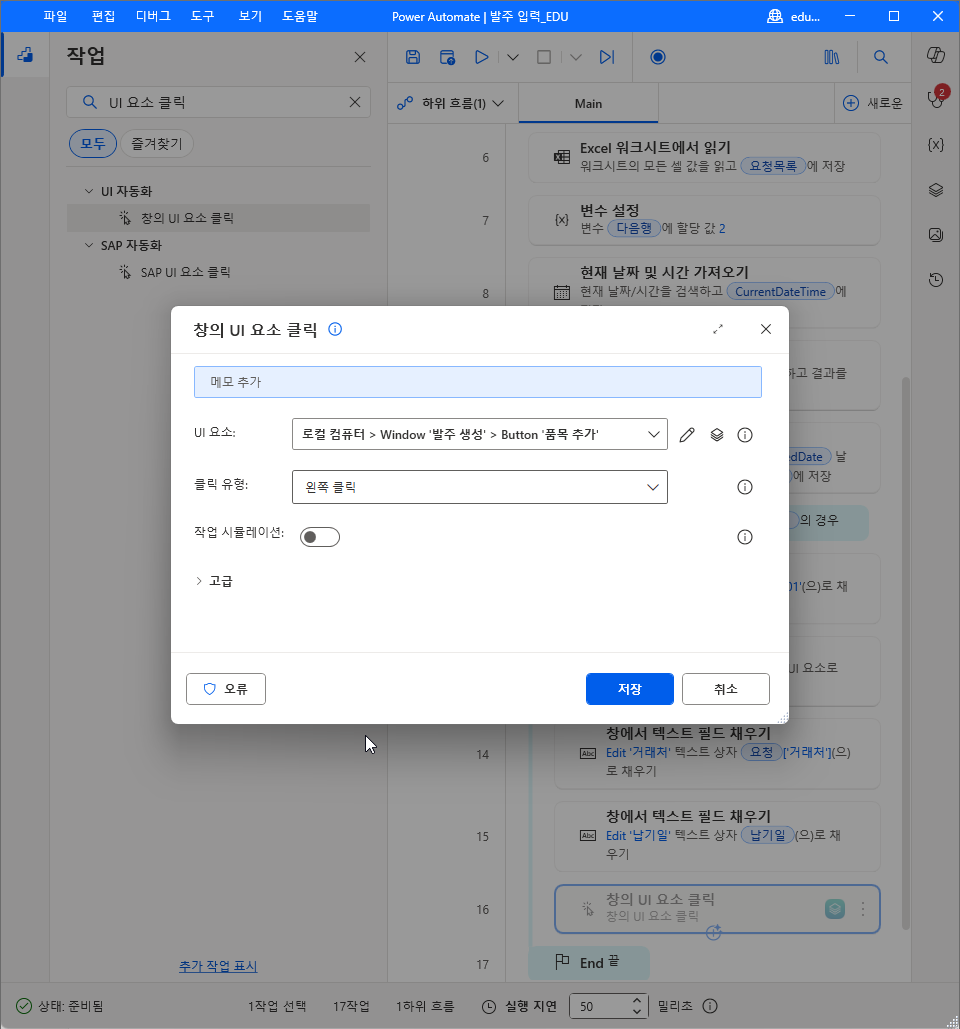Click the 새로운 add button
The height and width of the screenshot is (1029, 960).
point(873,103)
